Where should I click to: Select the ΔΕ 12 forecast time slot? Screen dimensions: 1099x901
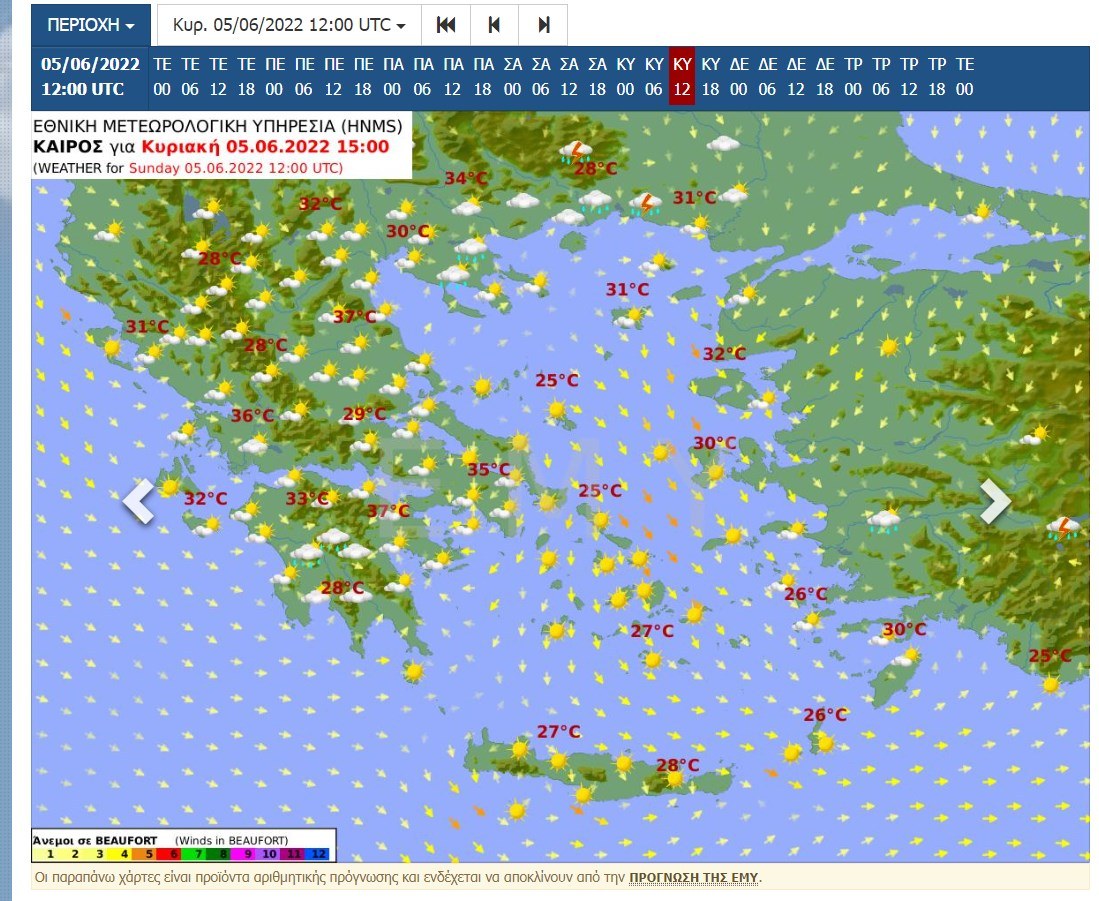[796, 77]
